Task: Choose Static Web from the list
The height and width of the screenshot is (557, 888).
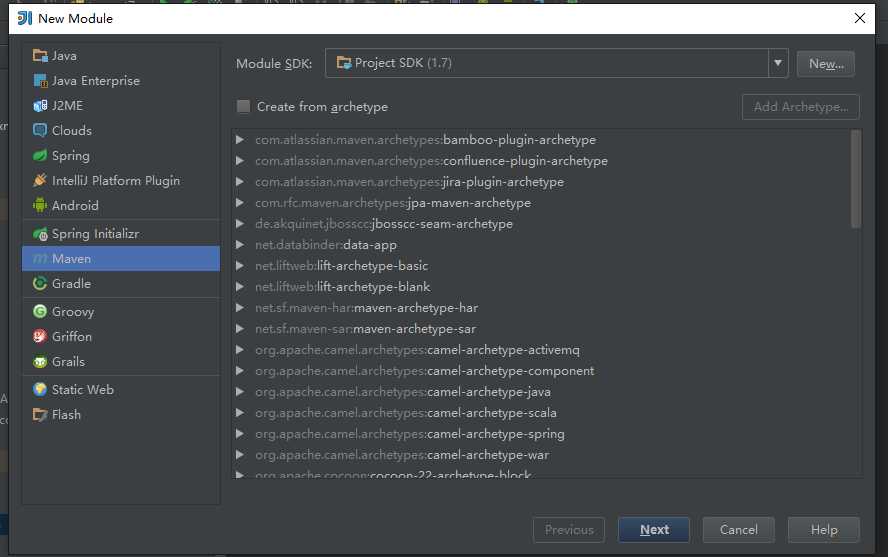Action: click(x=82, y=390)
